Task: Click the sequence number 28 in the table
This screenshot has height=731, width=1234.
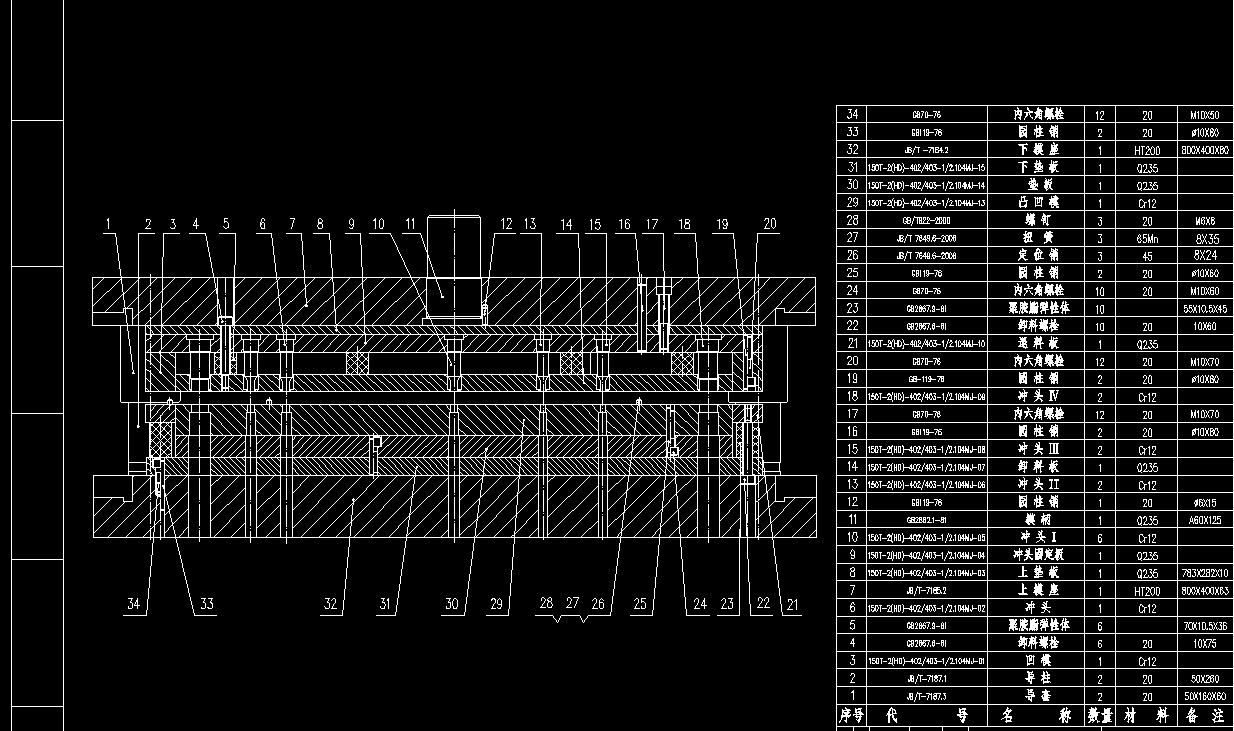Action: 853,220
